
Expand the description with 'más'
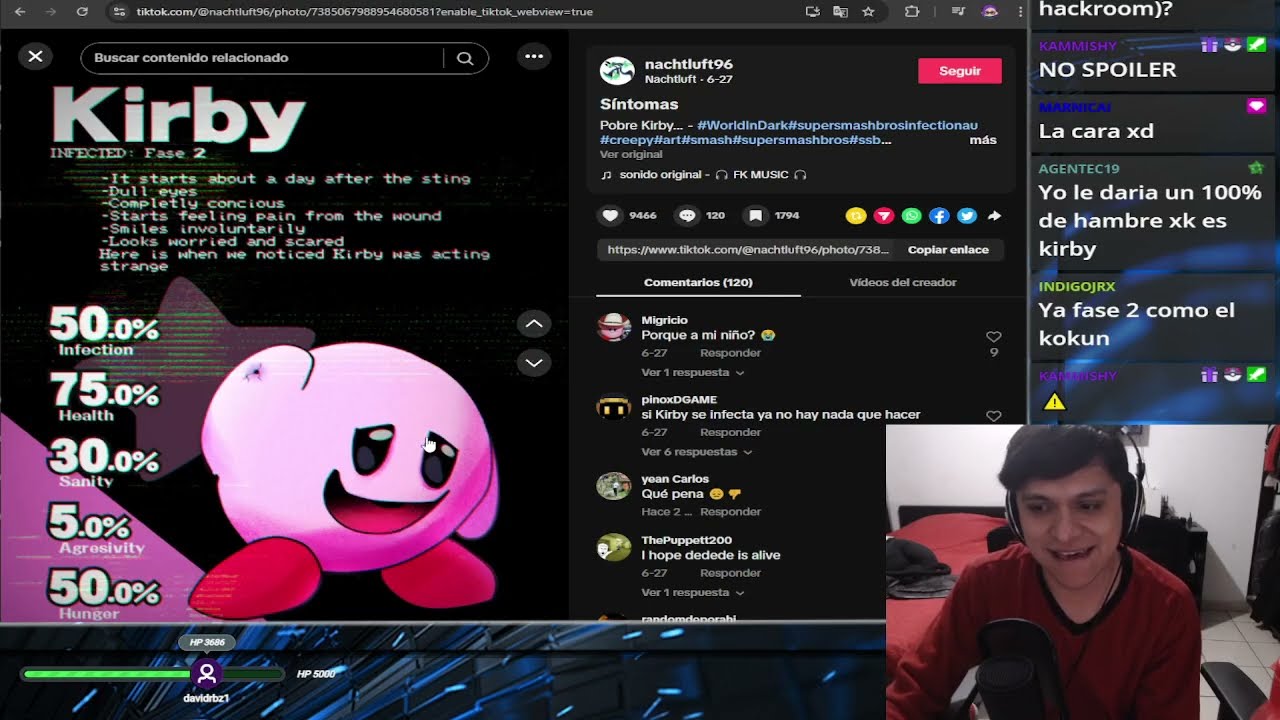click(x=983, y=140)
